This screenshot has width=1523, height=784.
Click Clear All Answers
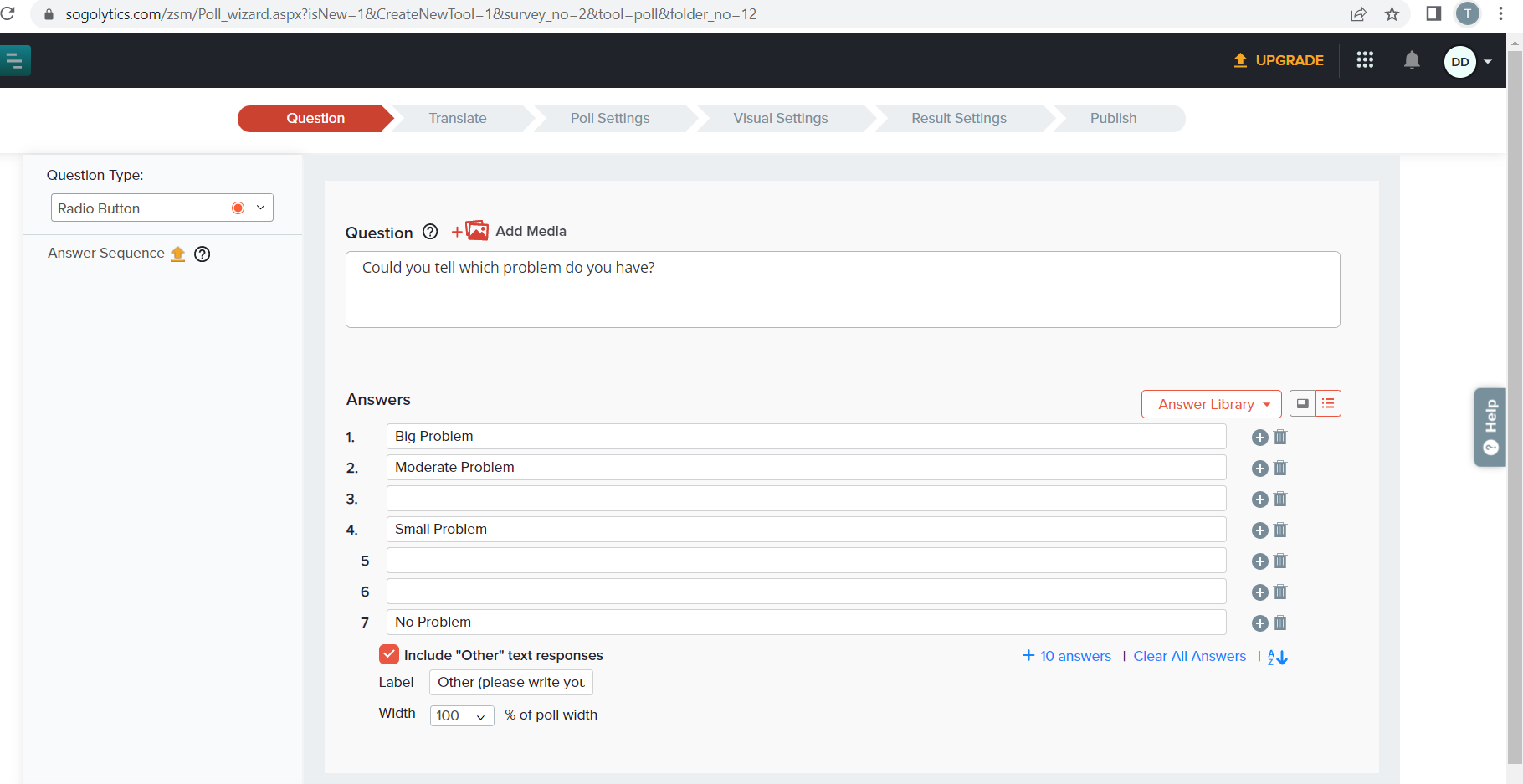[x=1189, y=656]
